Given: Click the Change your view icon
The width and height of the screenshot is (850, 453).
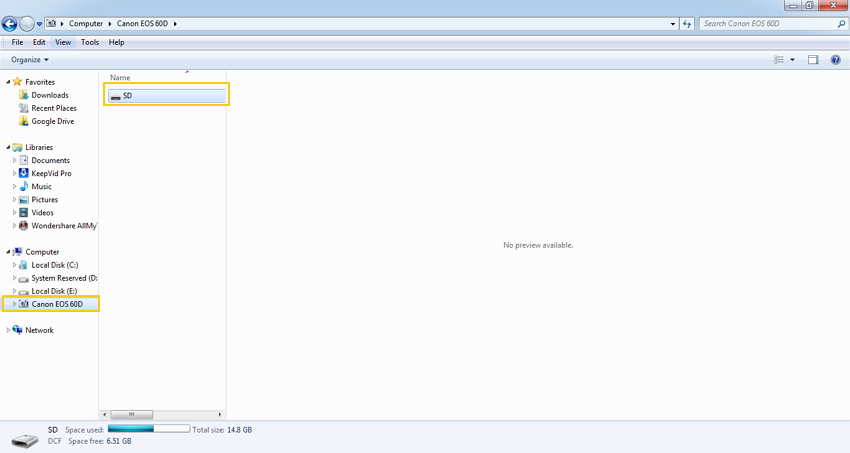Looking at the screenshot, I should pos(779,60).
